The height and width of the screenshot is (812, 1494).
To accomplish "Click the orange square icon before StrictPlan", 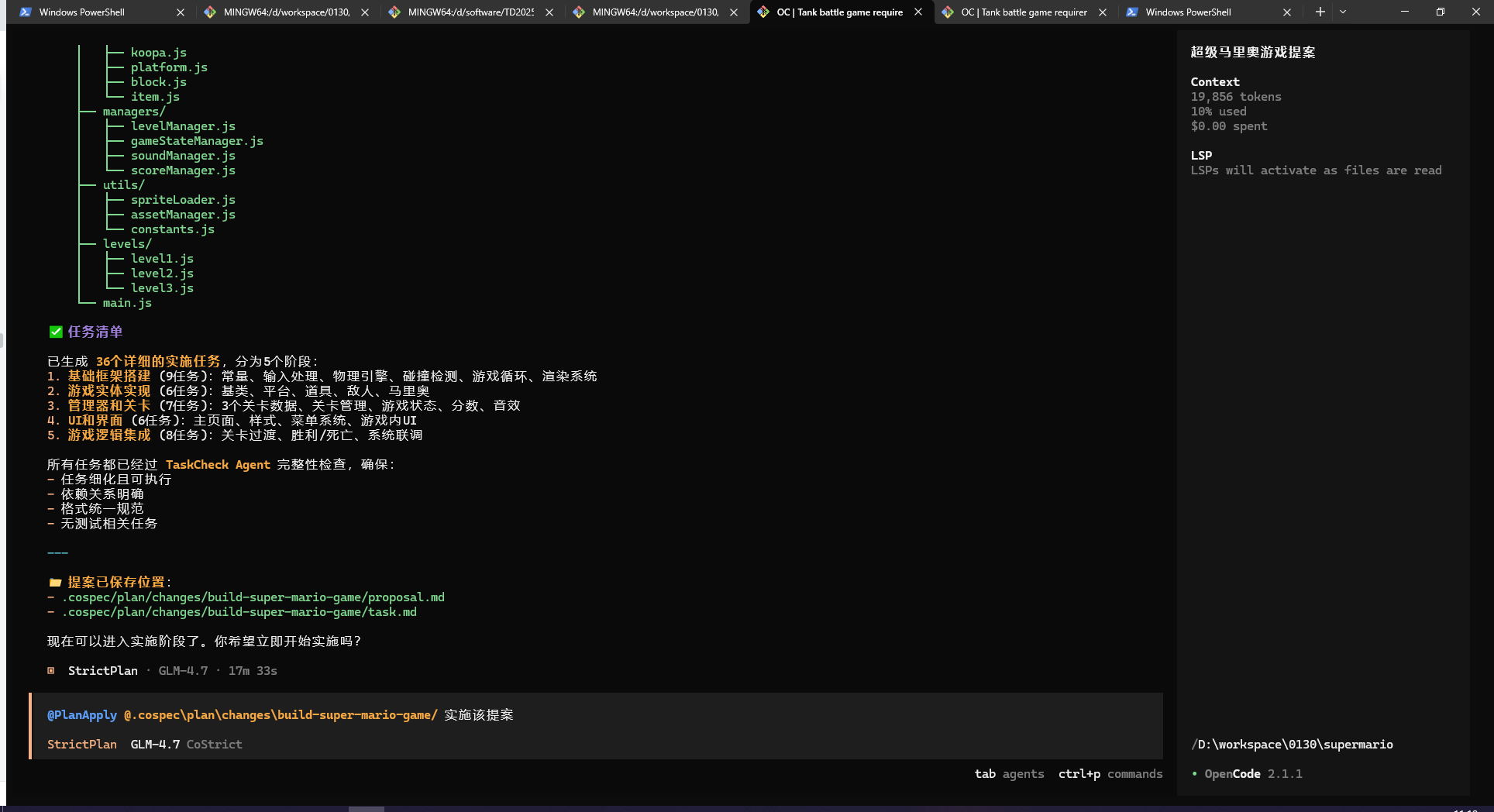I will [x=51, y=671].
